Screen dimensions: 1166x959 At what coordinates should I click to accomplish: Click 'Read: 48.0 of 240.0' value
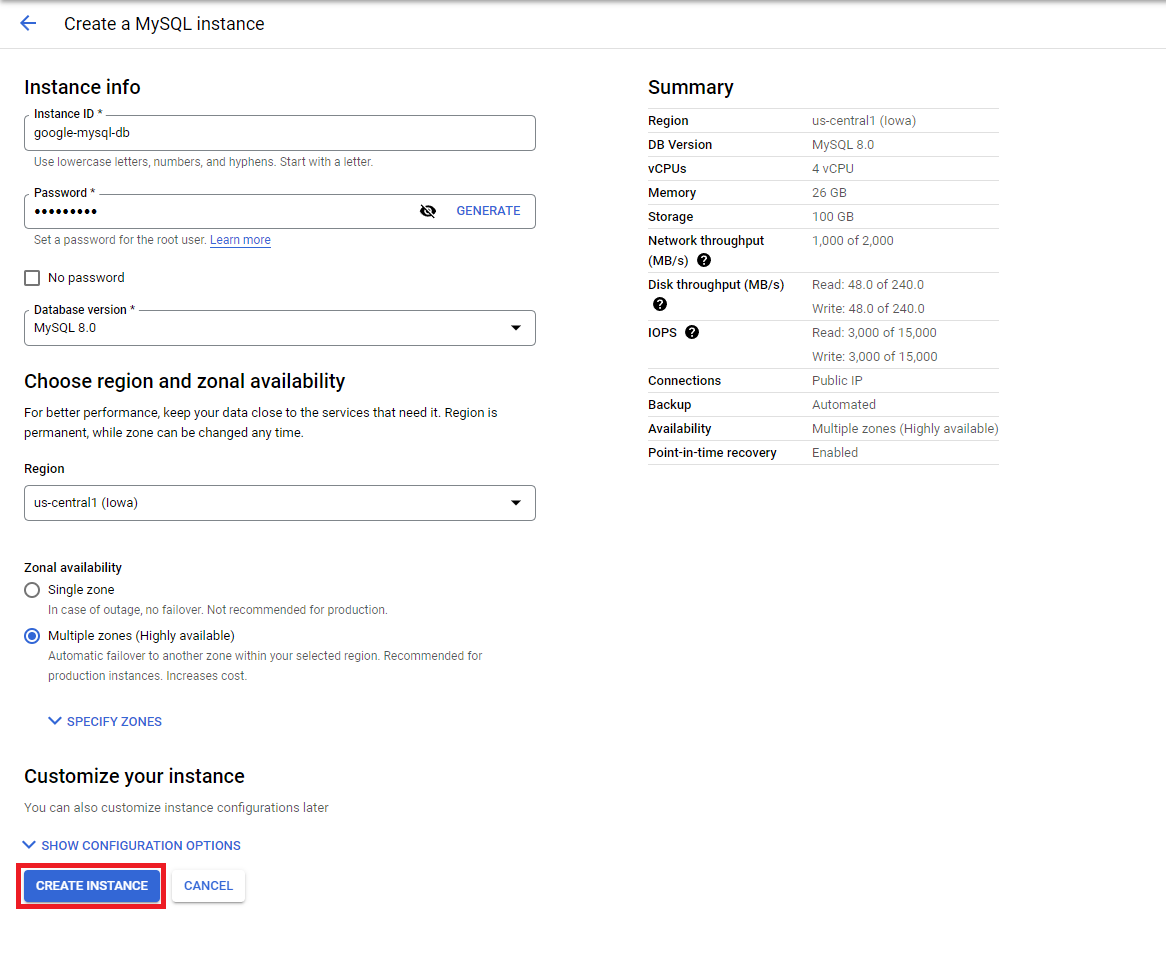868,285
